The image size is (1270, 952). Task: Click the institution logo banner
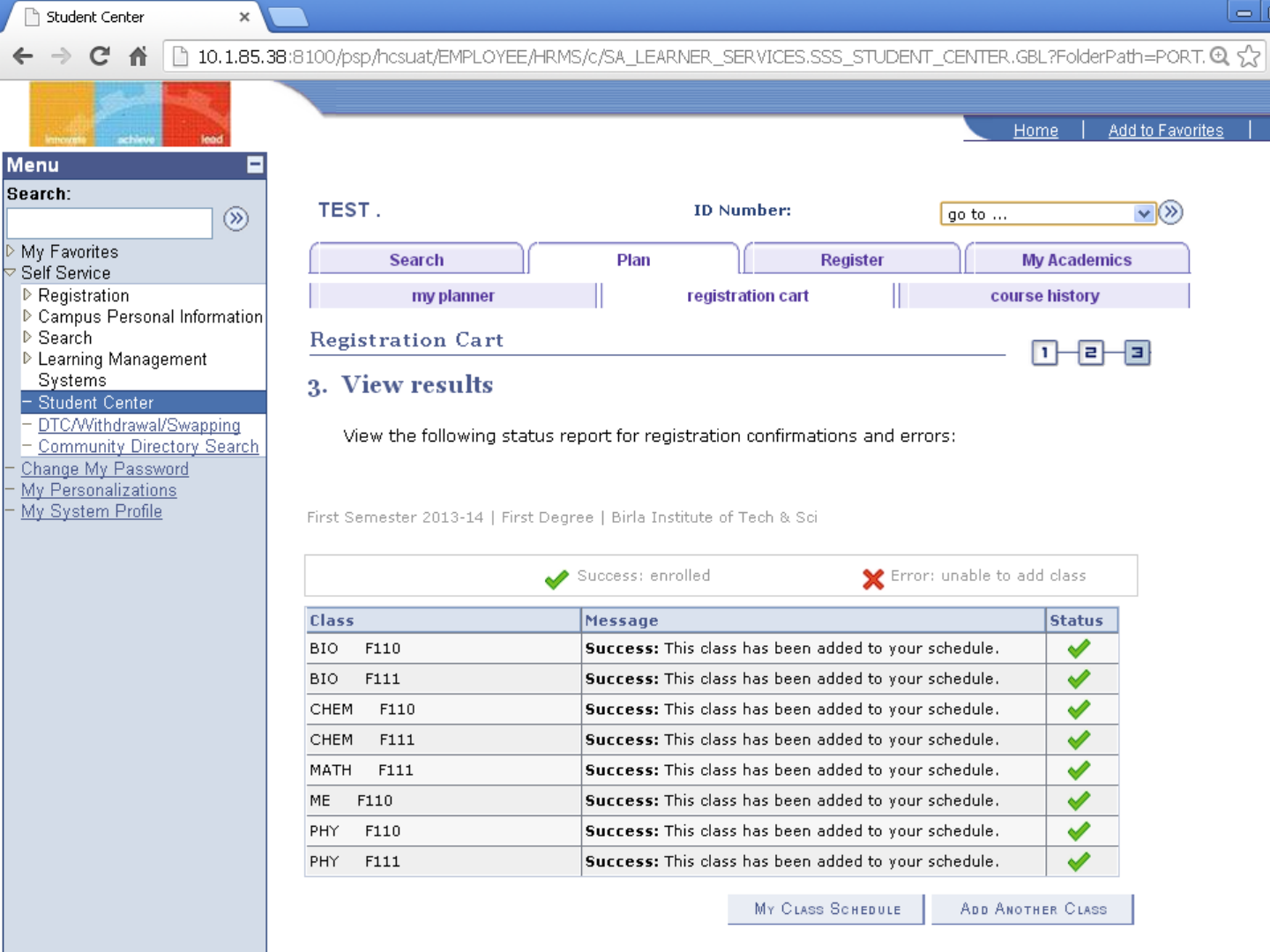(x=130, y=114)
